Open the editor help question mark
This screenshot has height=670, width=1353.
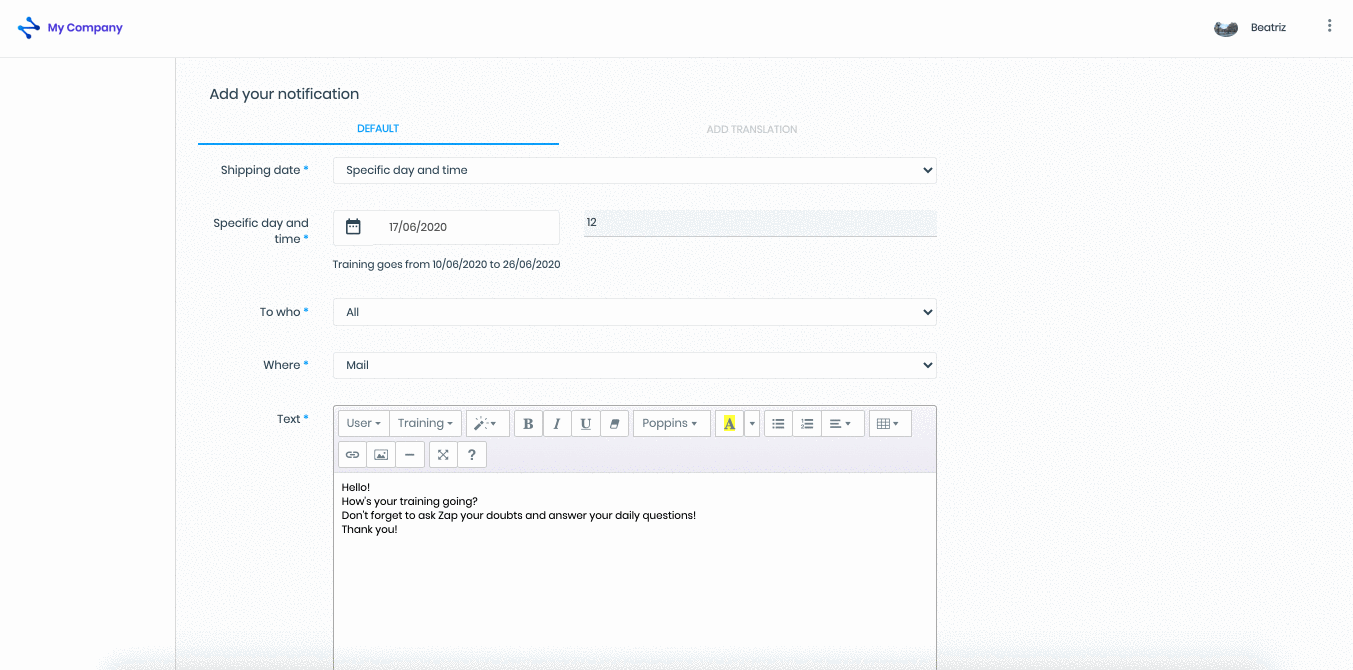click(x=472, y=455)
